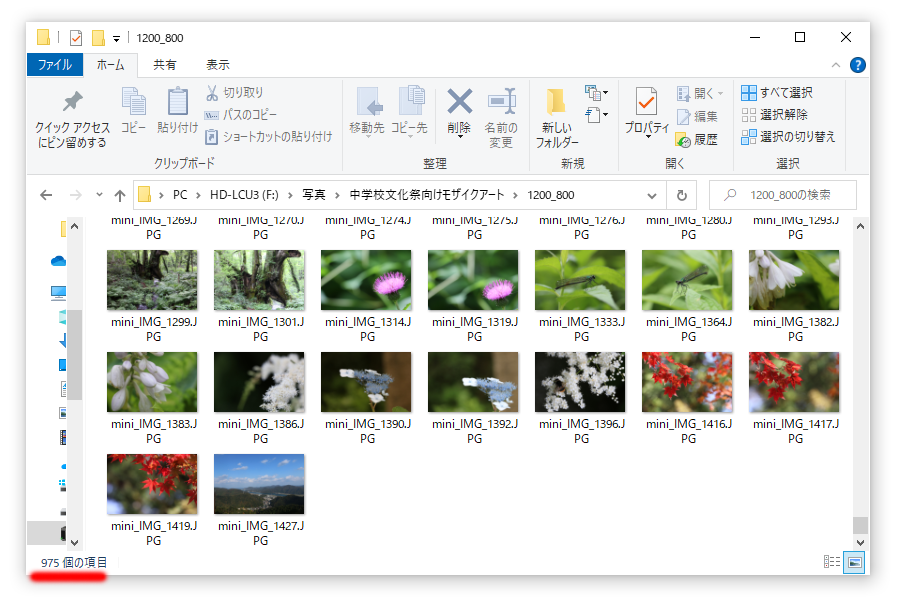Viewport: 900px width, 600px height.
Task: Click History (履歴) icon
Action: coord(683,140)
